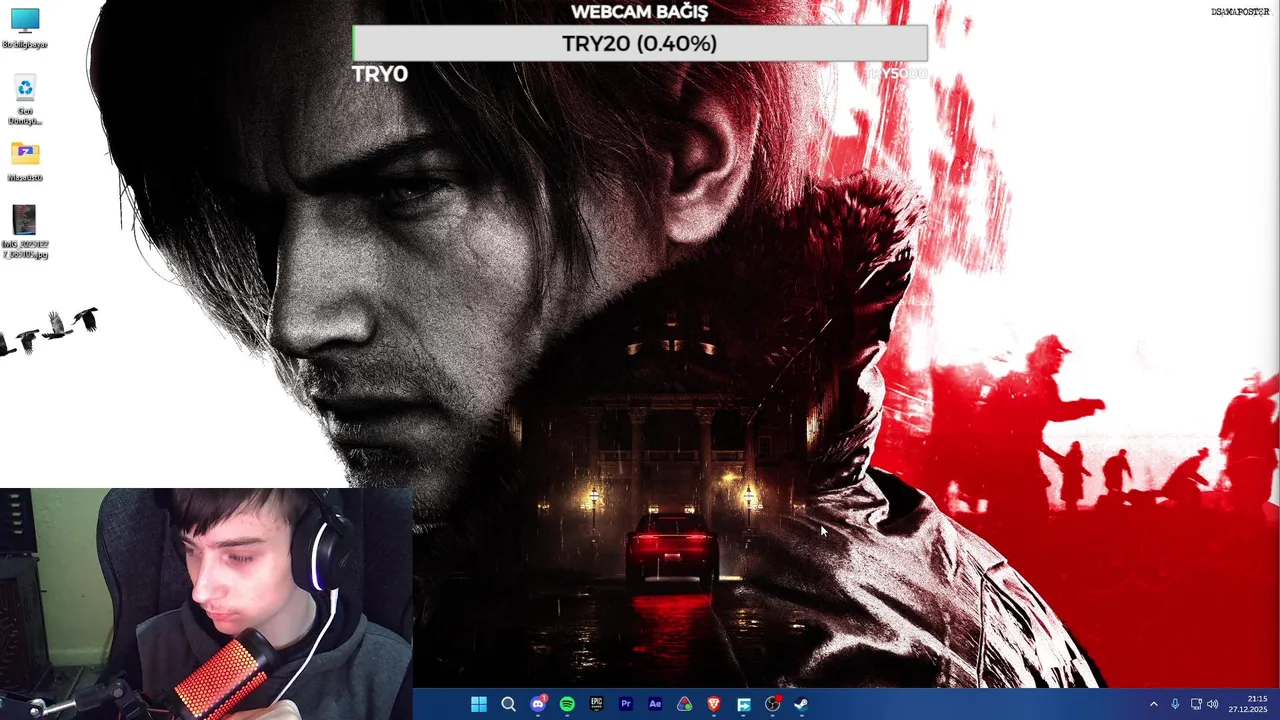Open Adobe Premiere Pro from taskbar
This screenshot has width=1280, height=720.
626,704
